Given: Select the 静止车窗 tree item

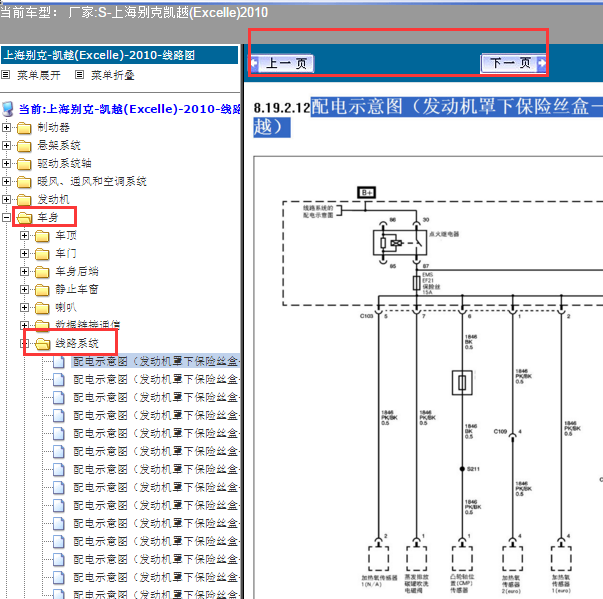Looking at the screenshot, I should point(76,289).
